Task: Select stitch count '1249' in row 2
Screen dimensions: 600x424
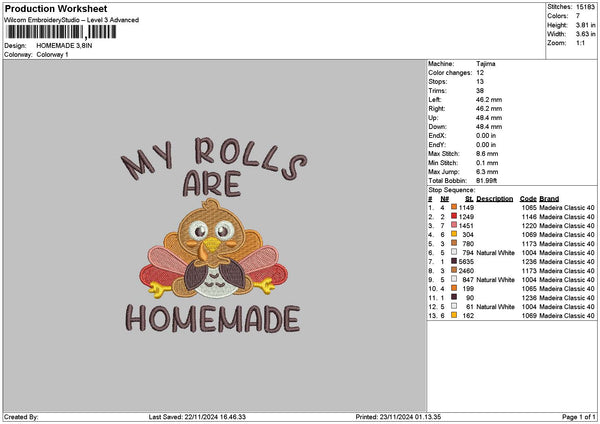Action: point(466,217)
